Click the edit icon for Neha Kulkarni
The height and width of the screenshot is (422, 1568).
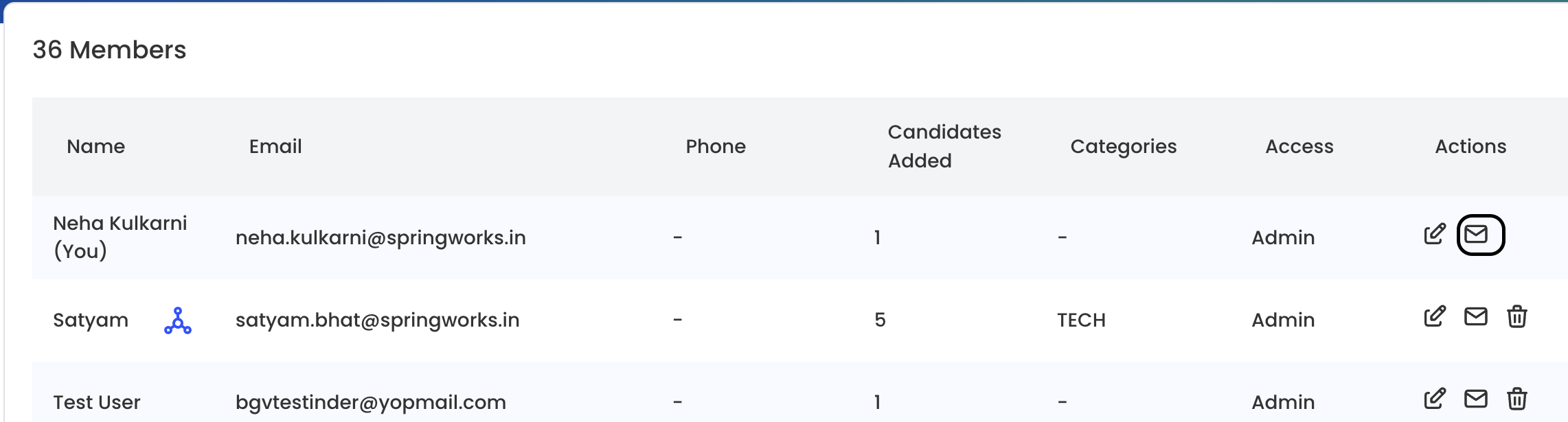[1435, 235]
